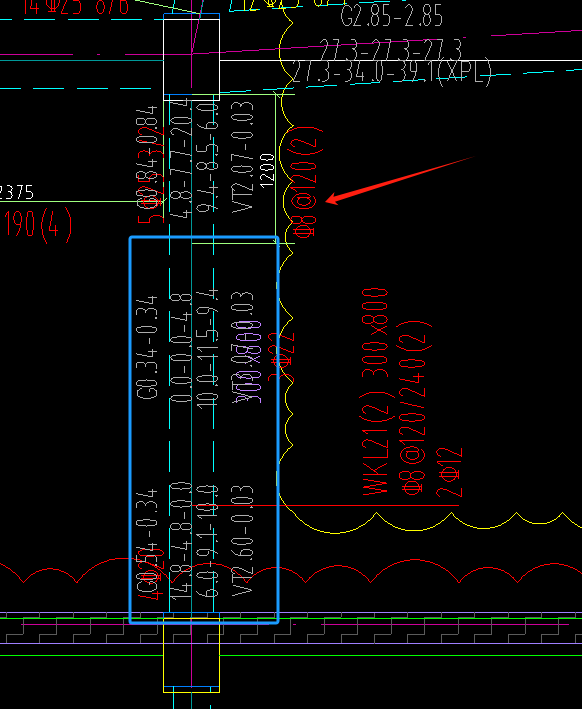
Task: Select the 0.0-0.0-4.8 value text
Action: coord(181,348)
